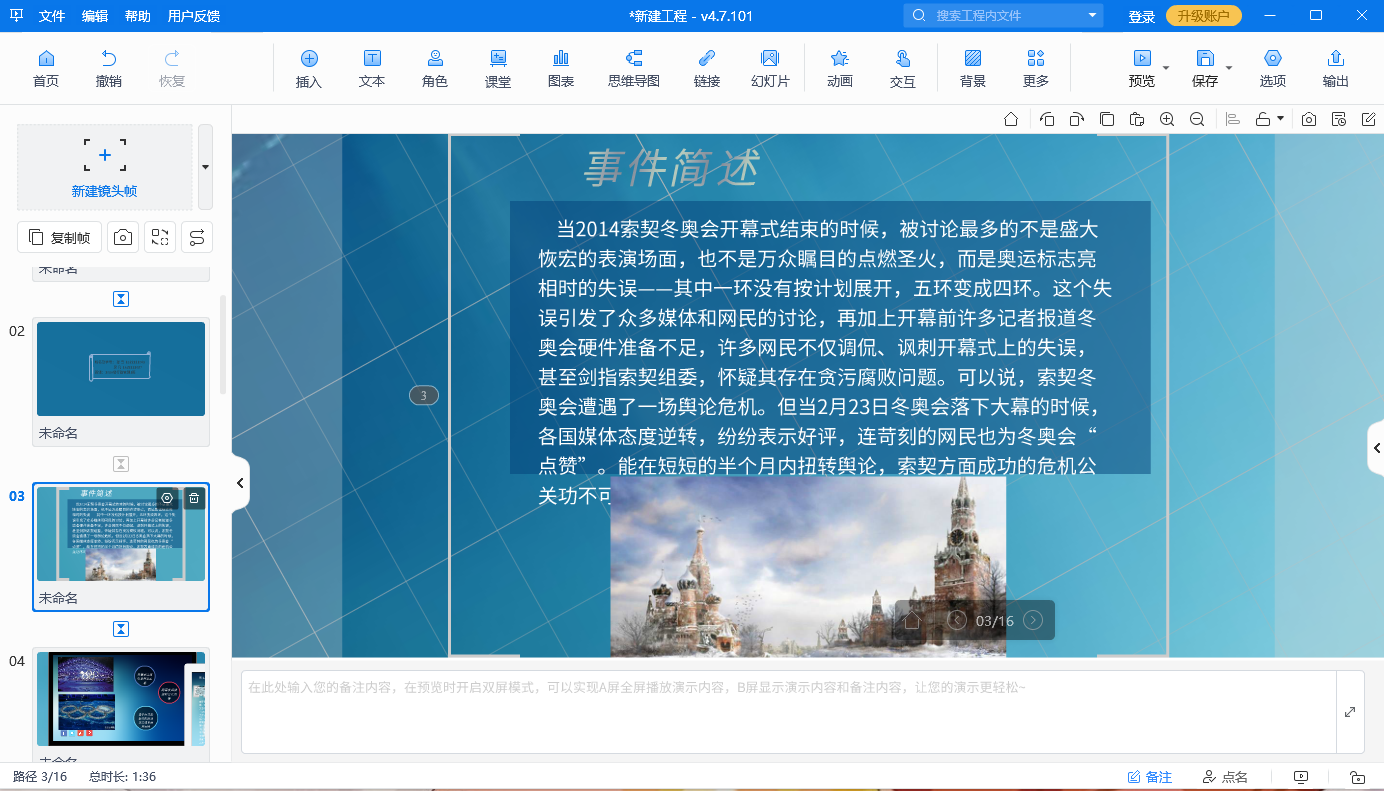The height and width of the screenshot is (791, 1384).
Task: Open the 交互 interaction tool
Action: [x=903, y=69]
